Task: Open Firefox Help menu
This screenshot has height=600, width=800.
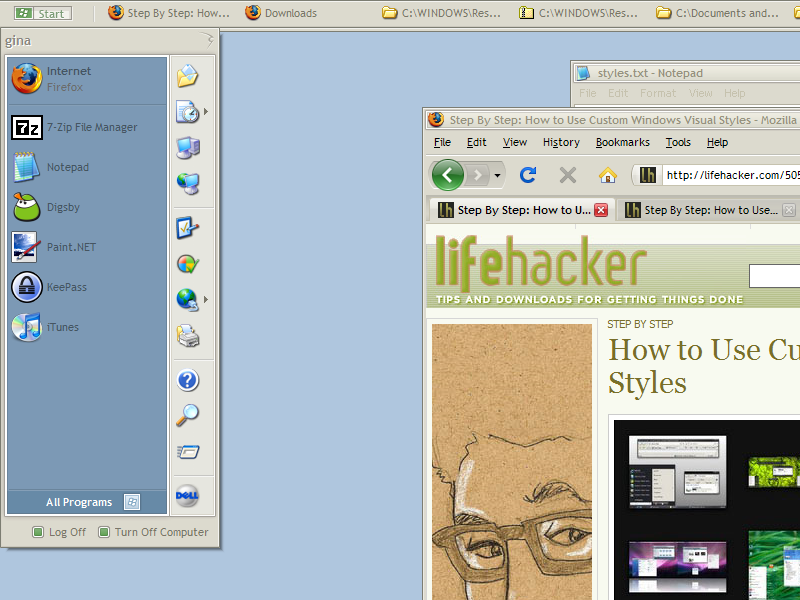Action: pos(717,142)
